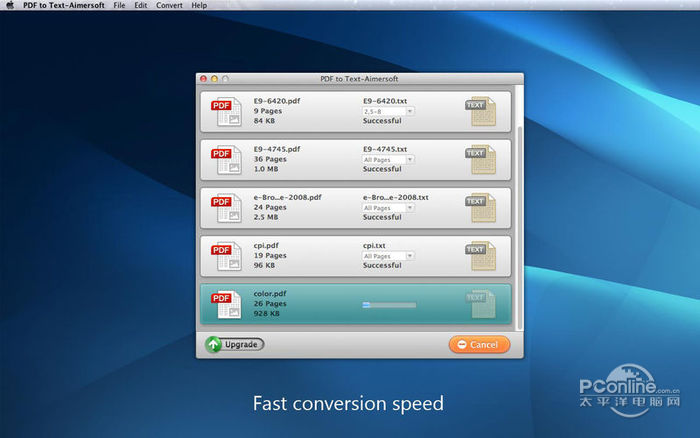Image resolution: width=700 pixels, height=438 pixels.
Task: Cancel the conversion with the Cancel button
Action: pyautogui.click(x=479, y=344)
